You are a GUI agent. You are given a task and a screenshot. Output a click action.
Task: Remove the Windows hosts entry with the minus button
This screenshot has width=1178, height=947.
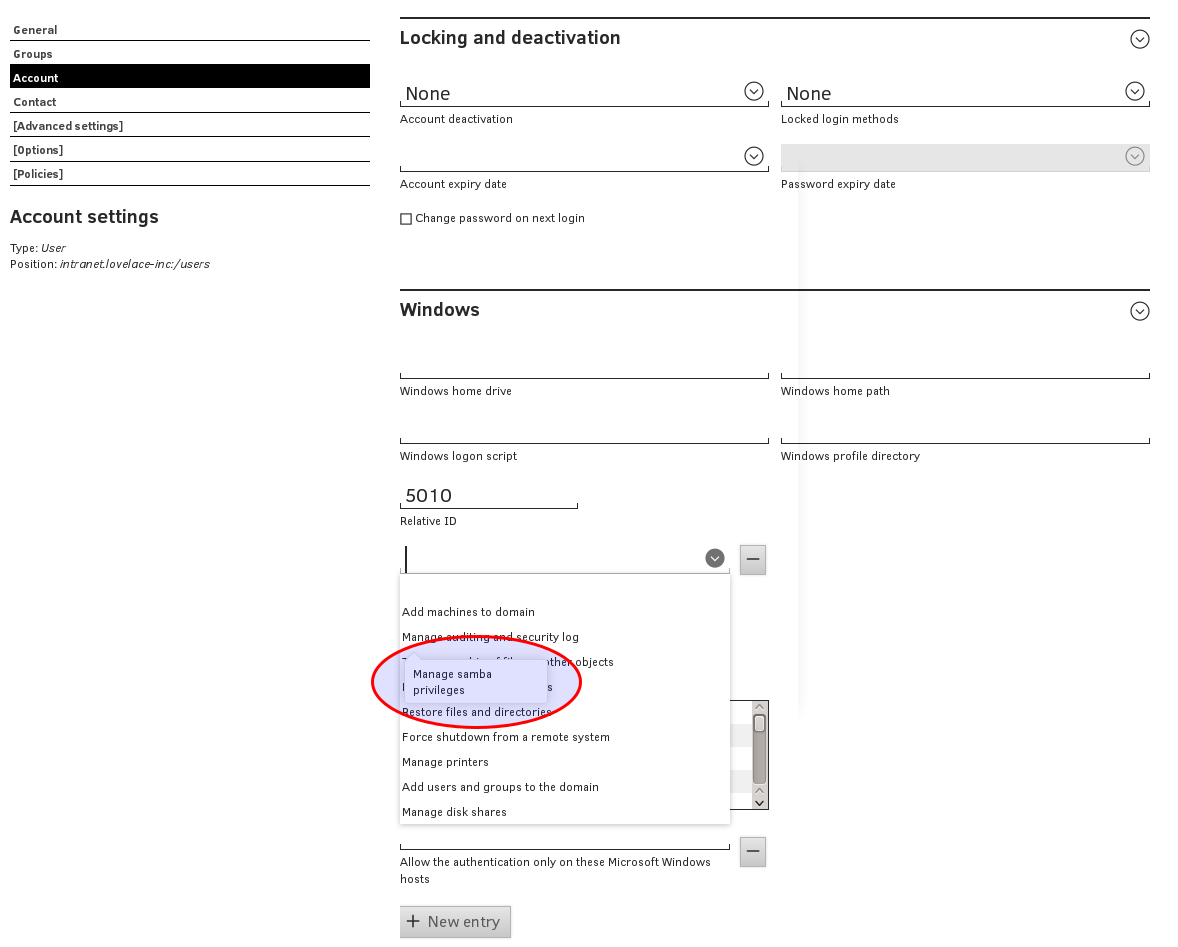point(753,852)
